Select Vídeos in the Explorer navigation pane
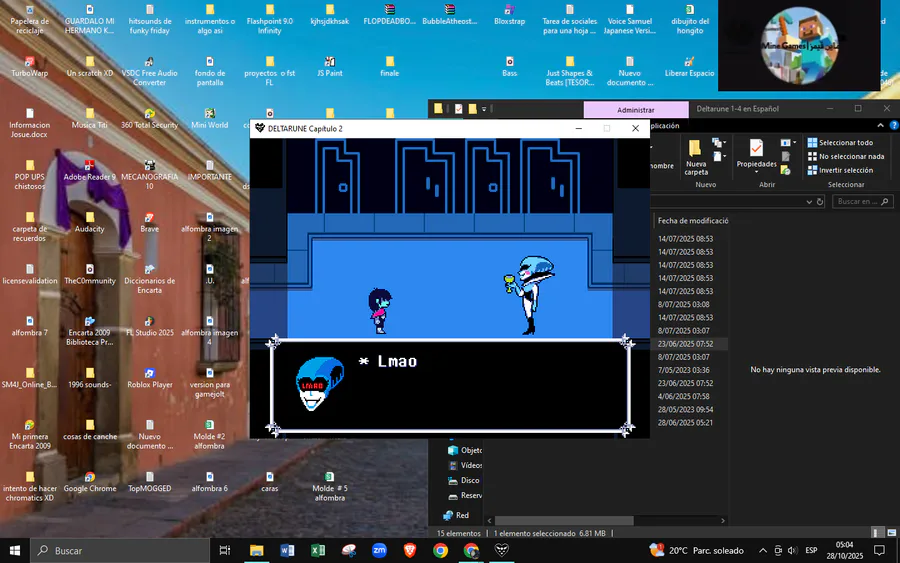 click(x=465, y=465)
